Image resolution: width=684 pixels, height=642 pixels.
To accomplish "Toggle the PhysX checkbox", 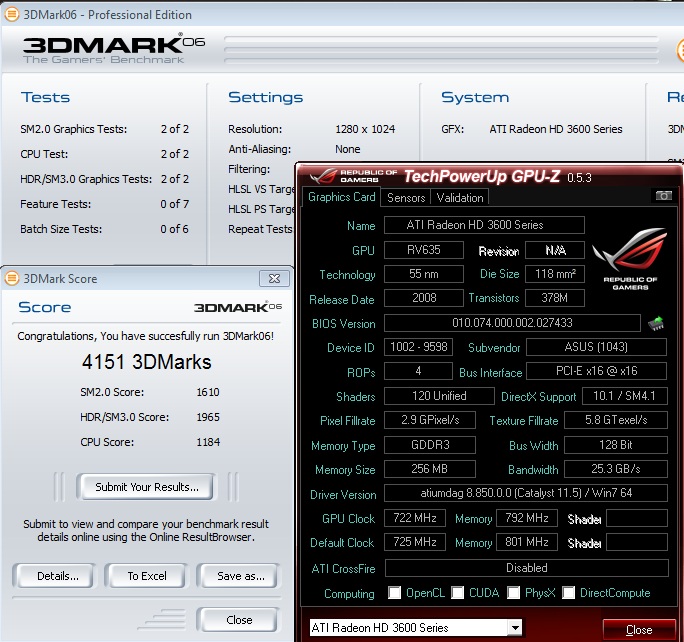I will point(513,592).
